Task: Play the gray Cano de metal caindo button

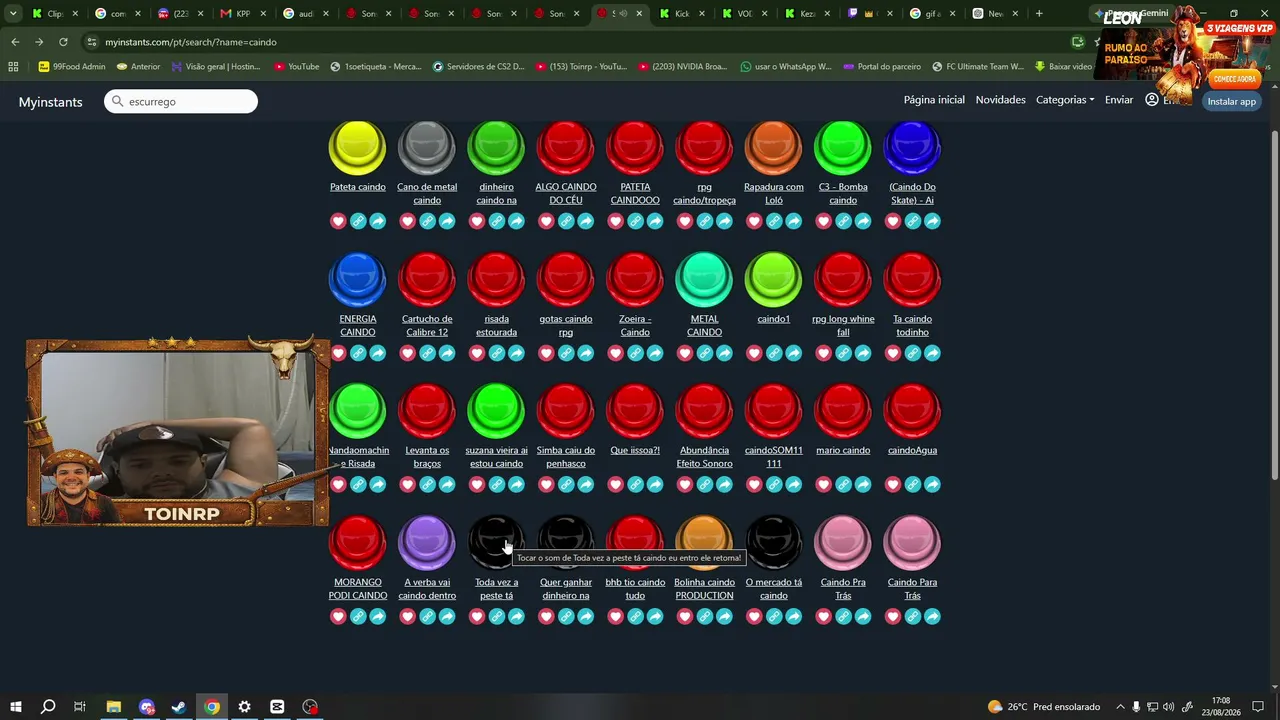Action: [x=427, y=147]
